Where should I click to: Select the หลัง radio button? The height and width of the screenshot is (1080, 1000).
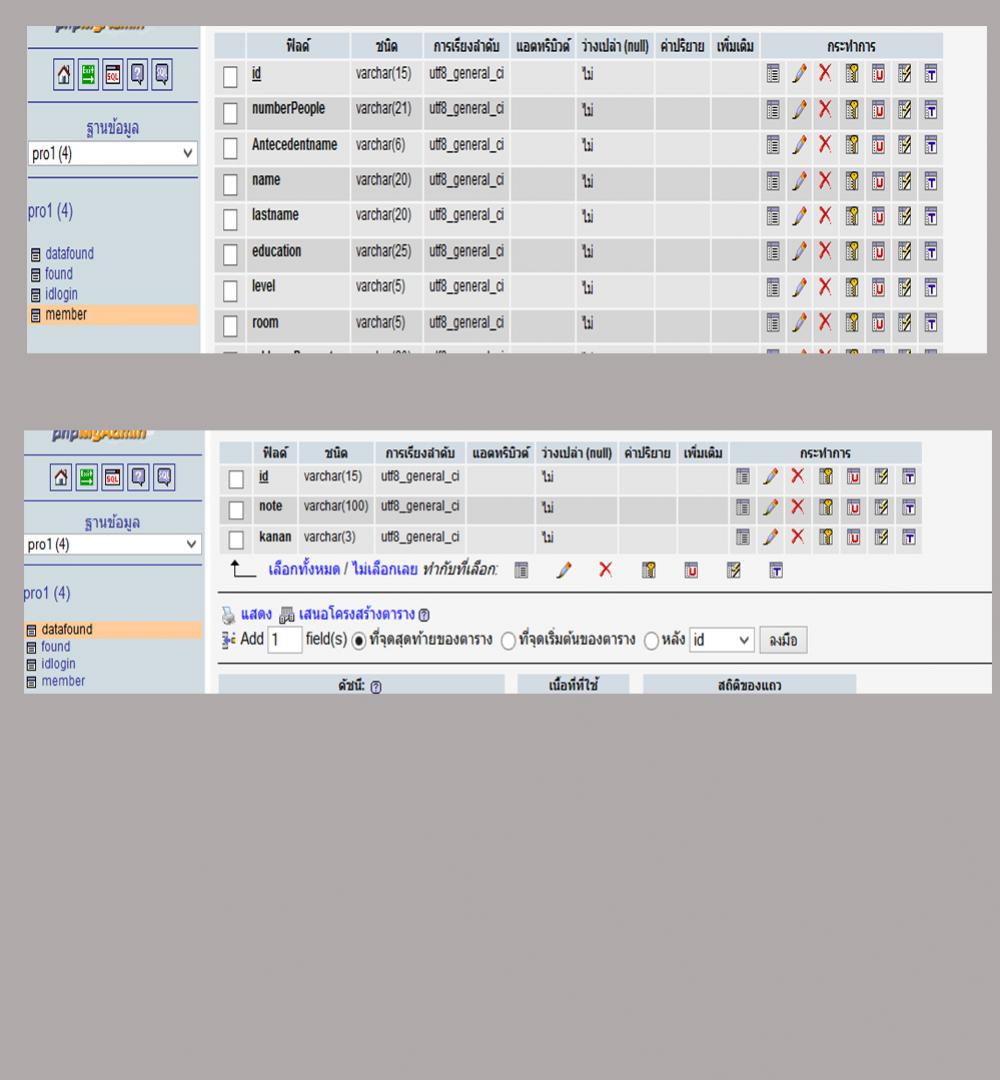(652, 641)
